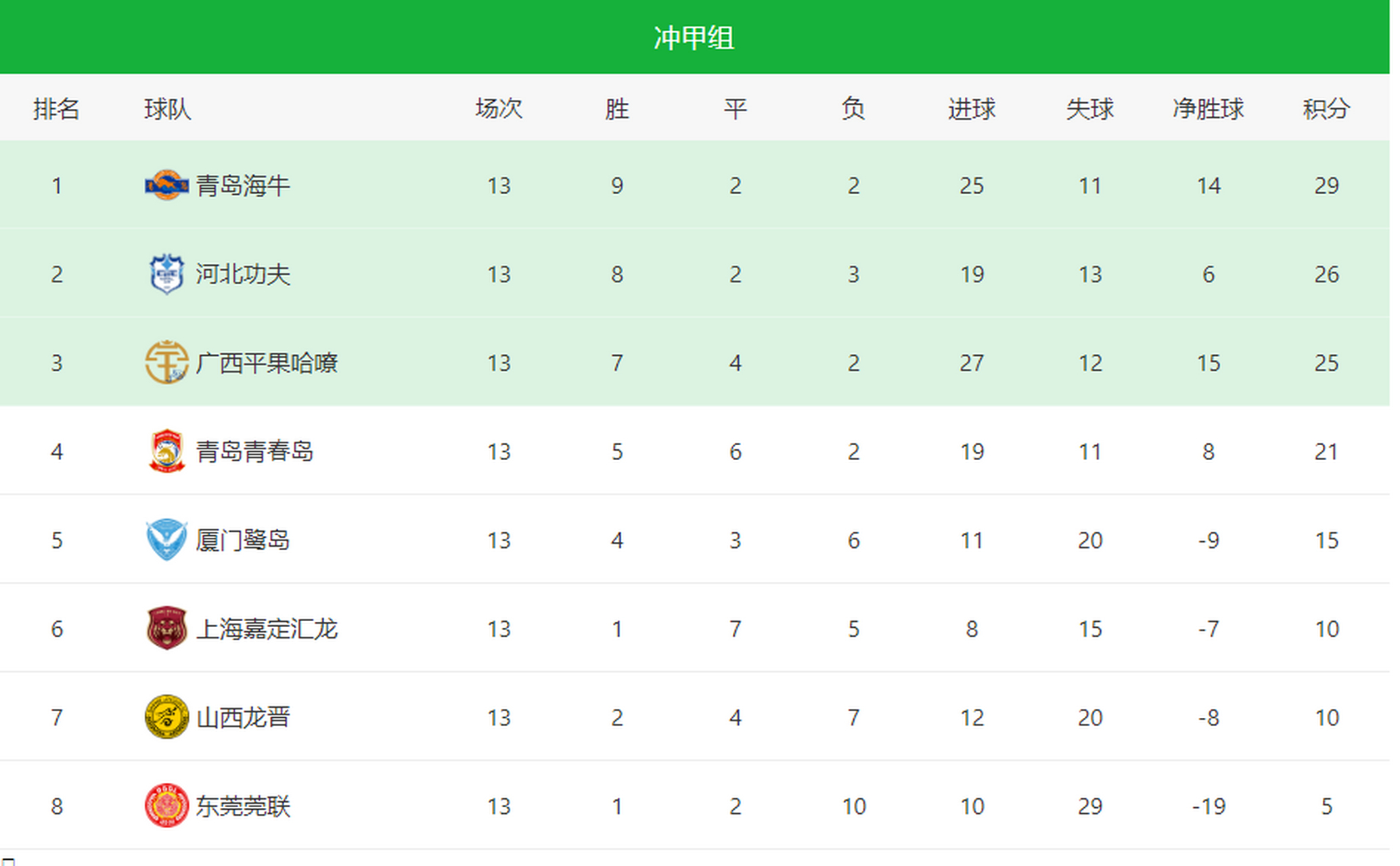This screenshot has width=1400, height=866.
Task: Click the 净胜球 column header
Action: pos(1208,108)
